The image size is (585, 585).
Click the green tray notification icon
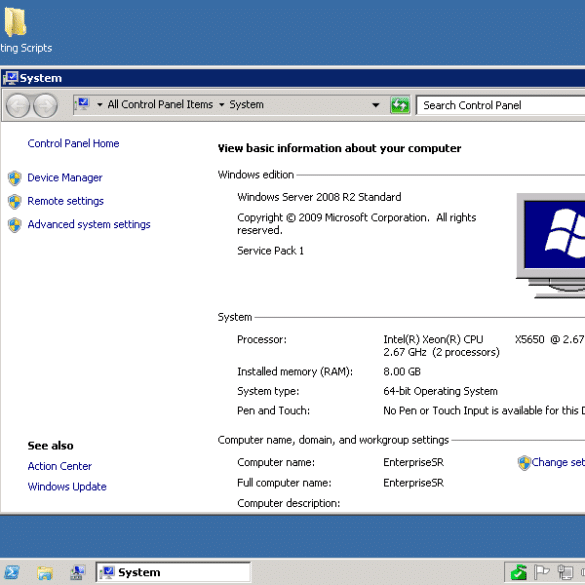point(519,572)
